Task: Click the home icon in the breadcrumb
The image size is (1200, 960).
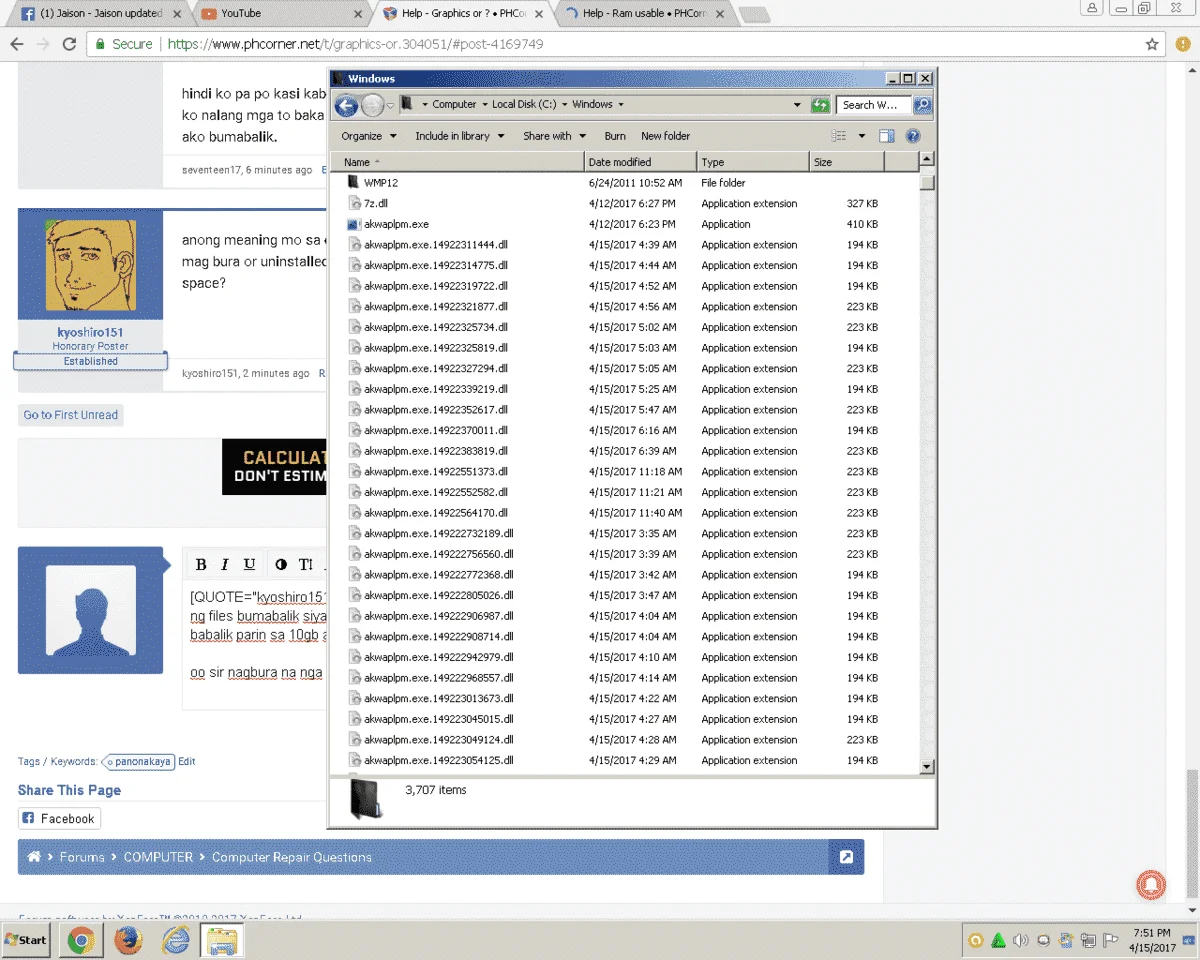Action: (34, 857)
